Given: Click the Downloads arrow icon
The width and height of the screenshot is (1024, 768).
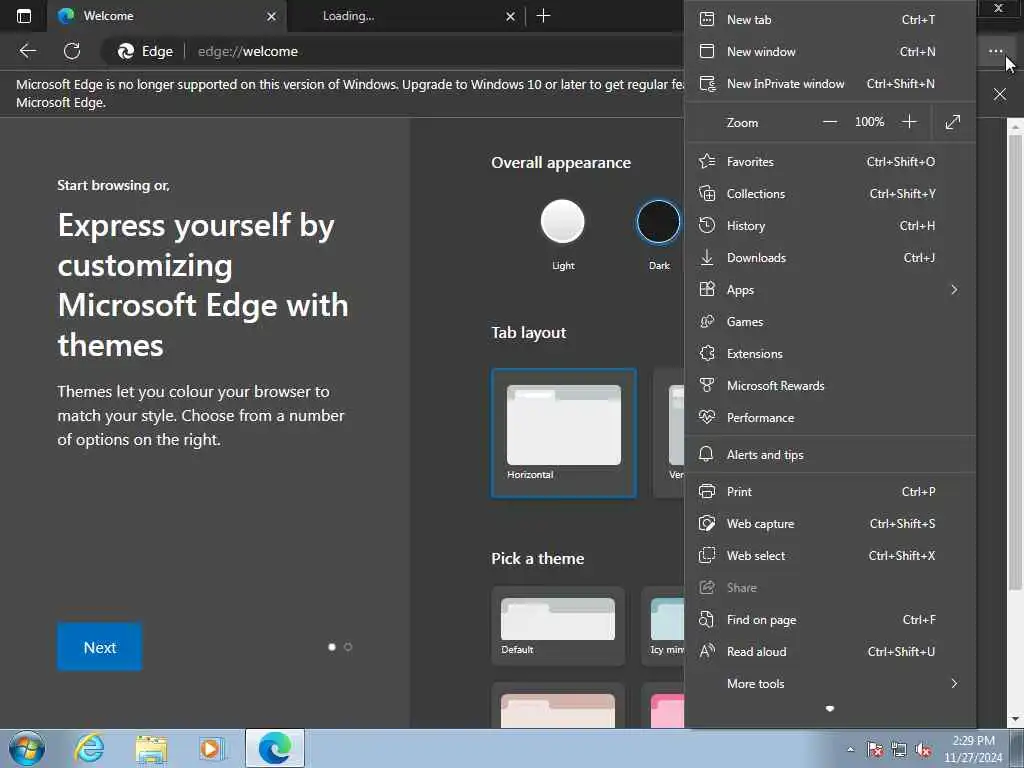Looking at the screenshot, I should (707, 257).
